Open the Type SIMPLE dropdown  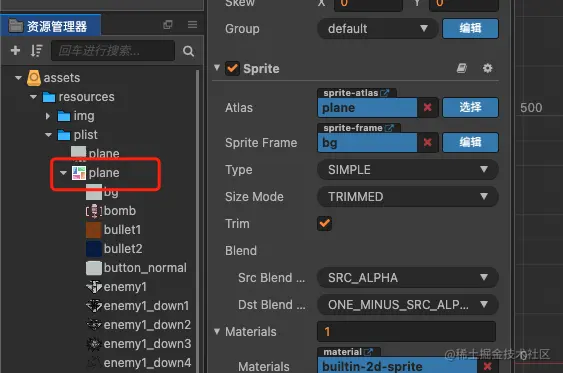click(x=408, y=169)
